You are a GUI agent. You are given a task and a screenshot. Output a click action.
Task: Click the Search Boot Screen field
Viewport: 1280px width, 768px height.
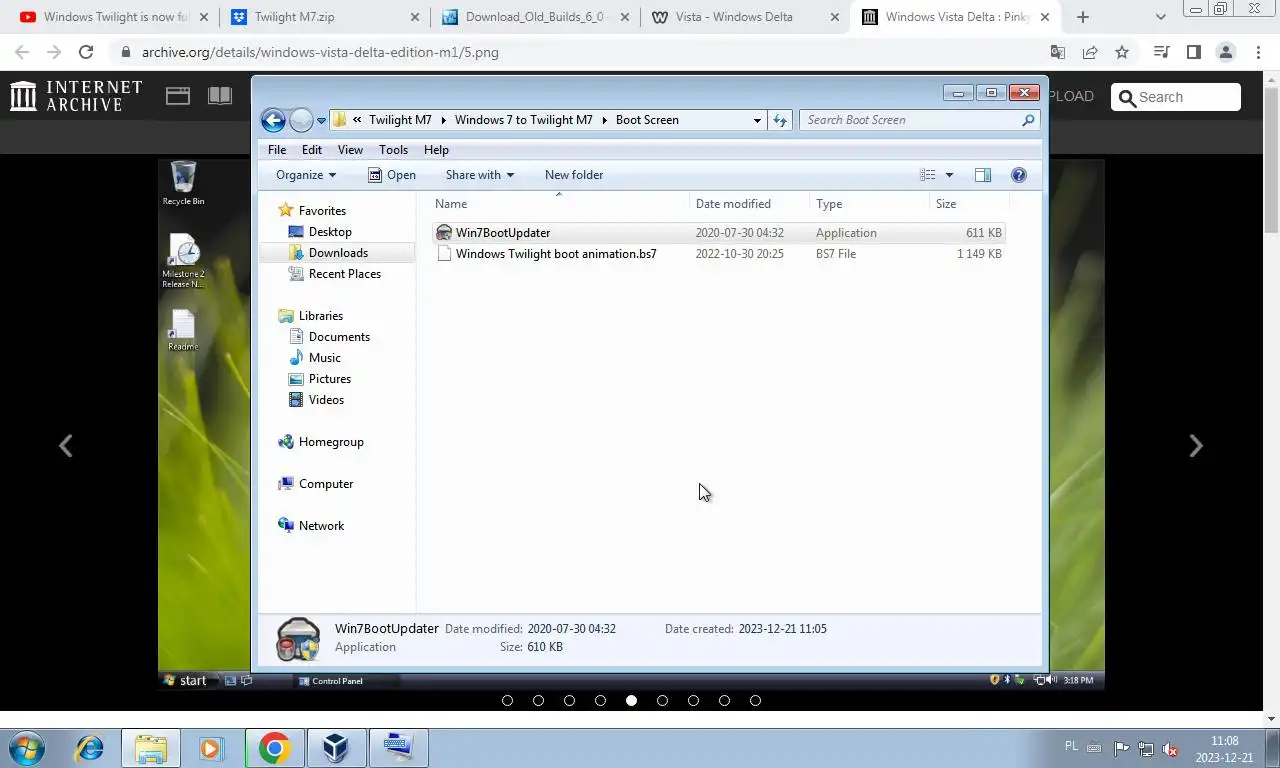[x=919, y=120]
